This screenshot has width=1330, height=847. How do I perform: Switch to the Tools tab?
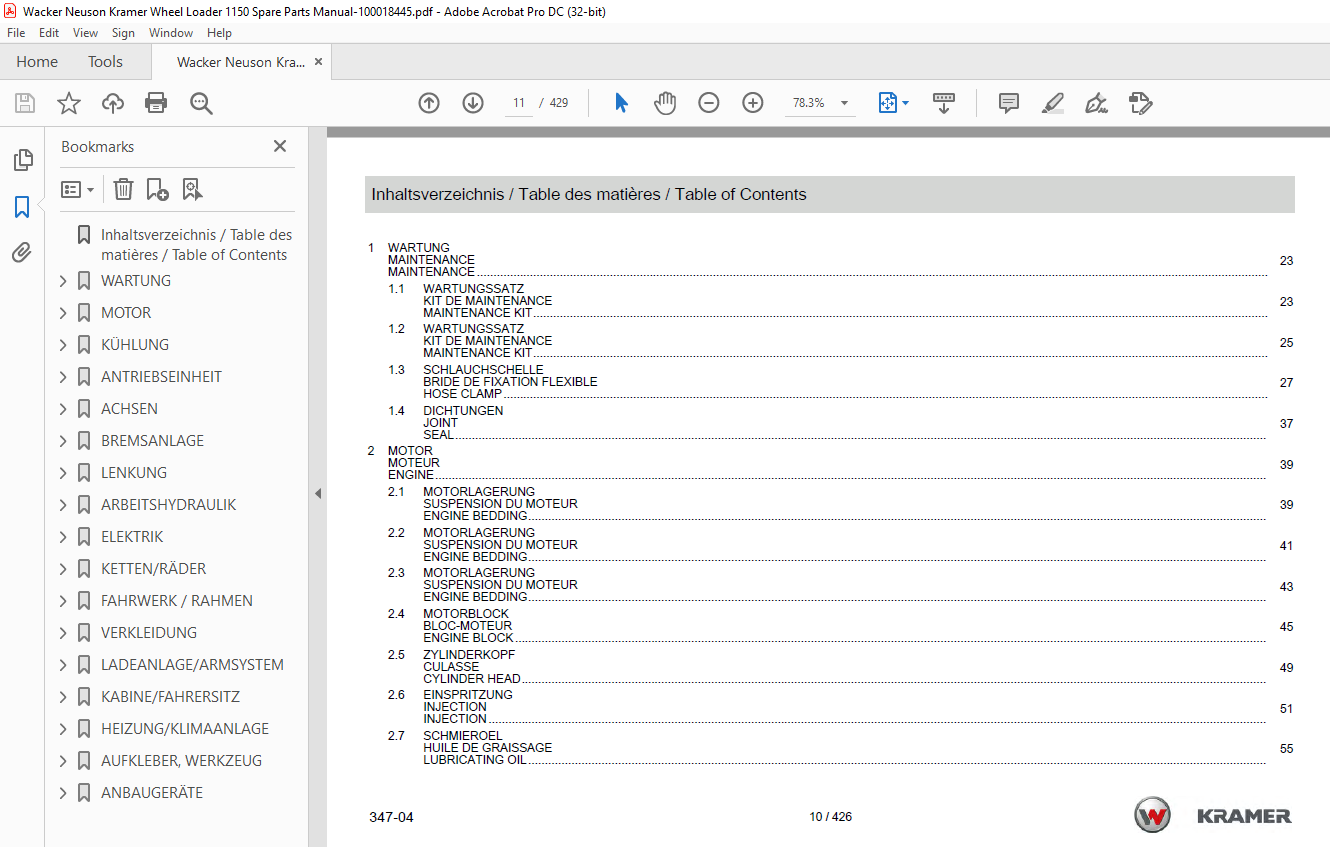(x=105, y=62)
